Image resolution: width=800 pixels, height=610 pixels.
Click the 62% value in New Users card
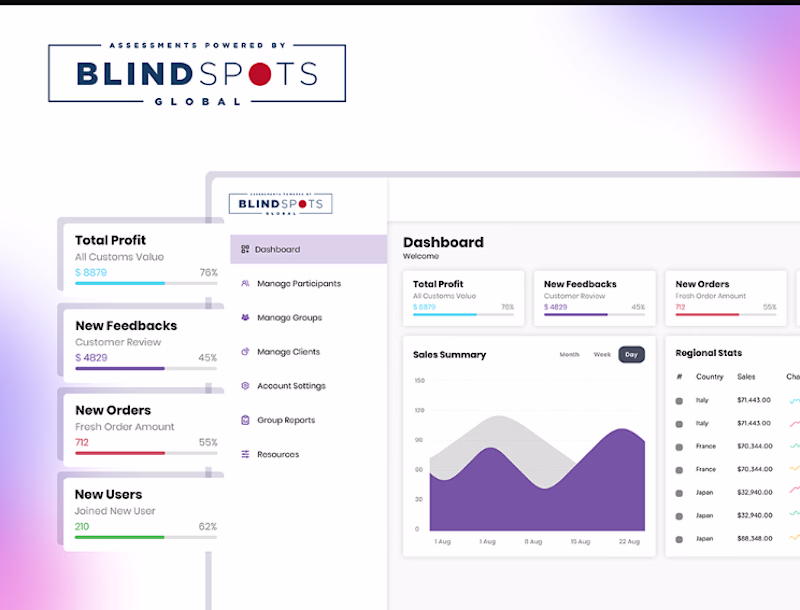pyautogui.click(x=208, y=527)
